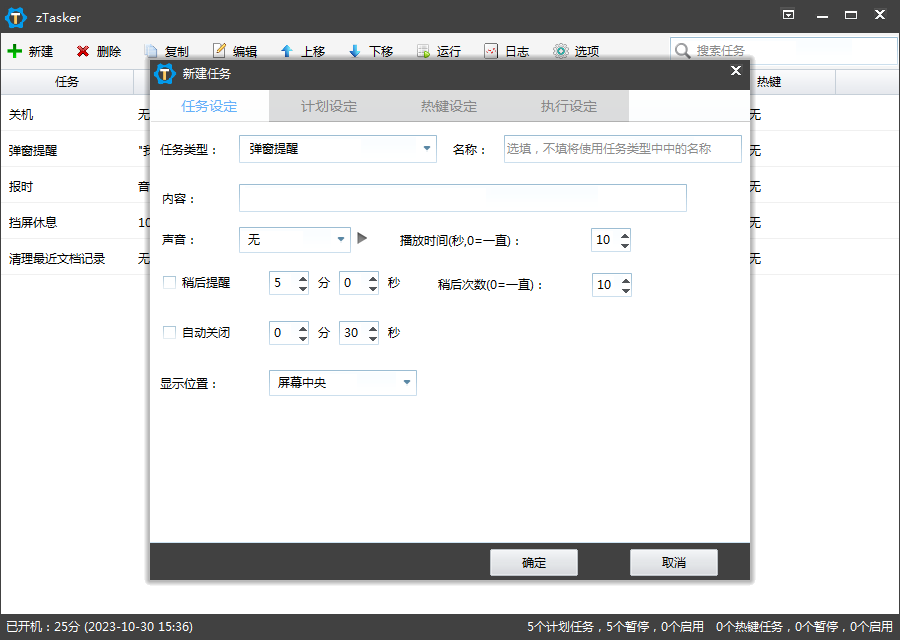
Task: Click the 新建 (New) toolbar icon
Action: pyautogui.click(x=15, y=51)
